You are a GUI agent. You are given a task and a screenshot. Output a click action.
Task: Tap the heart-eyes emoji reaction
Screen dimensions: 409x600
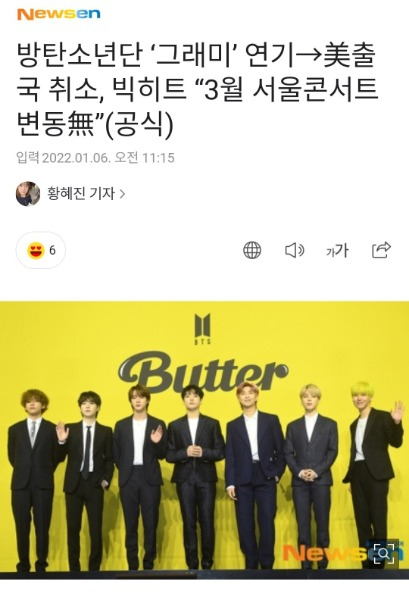[x=36, y=250]
